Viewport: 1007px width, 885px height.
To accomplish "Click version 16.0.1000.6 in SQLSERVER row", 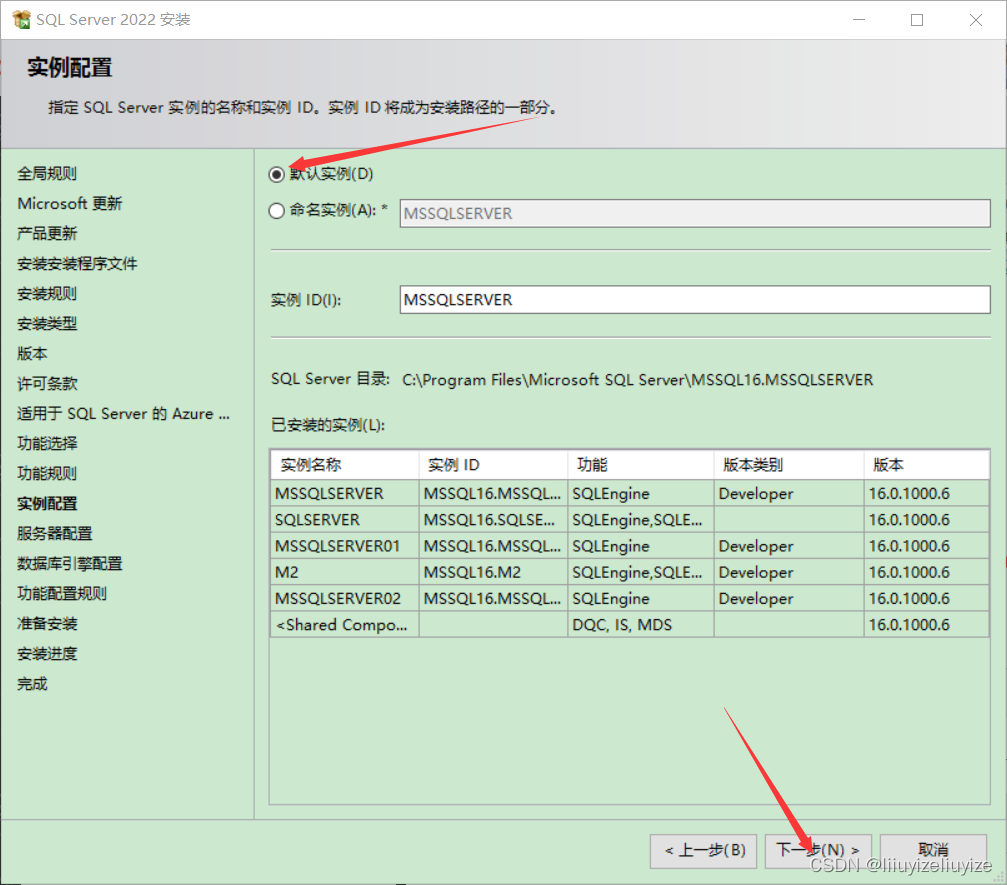I will click(x=926, y=520).
